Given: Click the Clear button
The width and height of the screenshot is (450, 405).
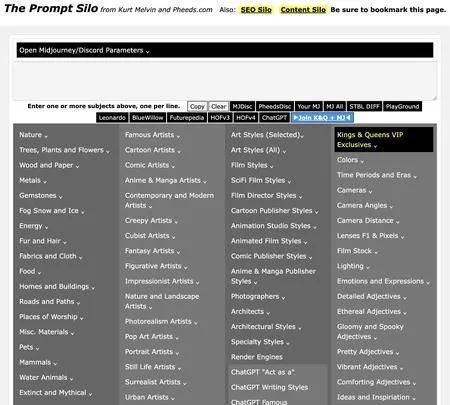Looking at the screenshot, I should click(x=219, y=107).
